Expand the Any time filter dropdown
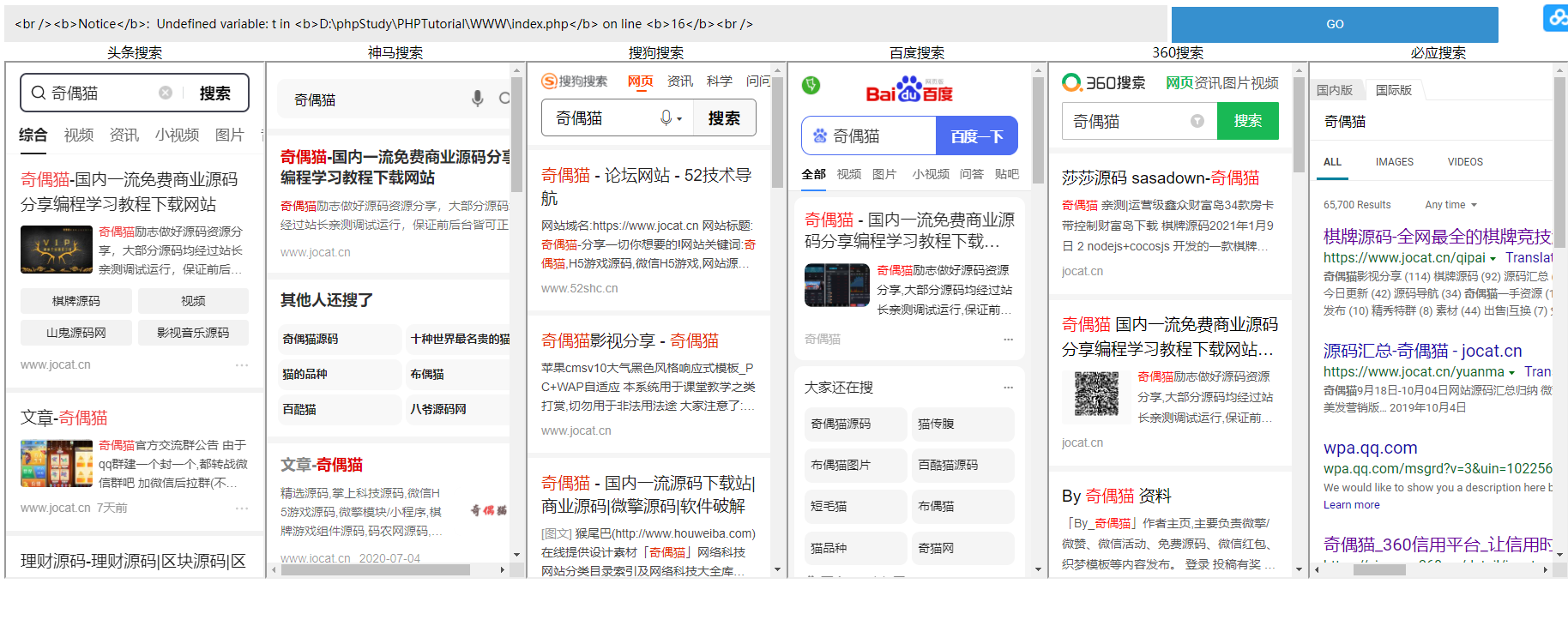The image size is (1568, 644). tap(1451, 205)
